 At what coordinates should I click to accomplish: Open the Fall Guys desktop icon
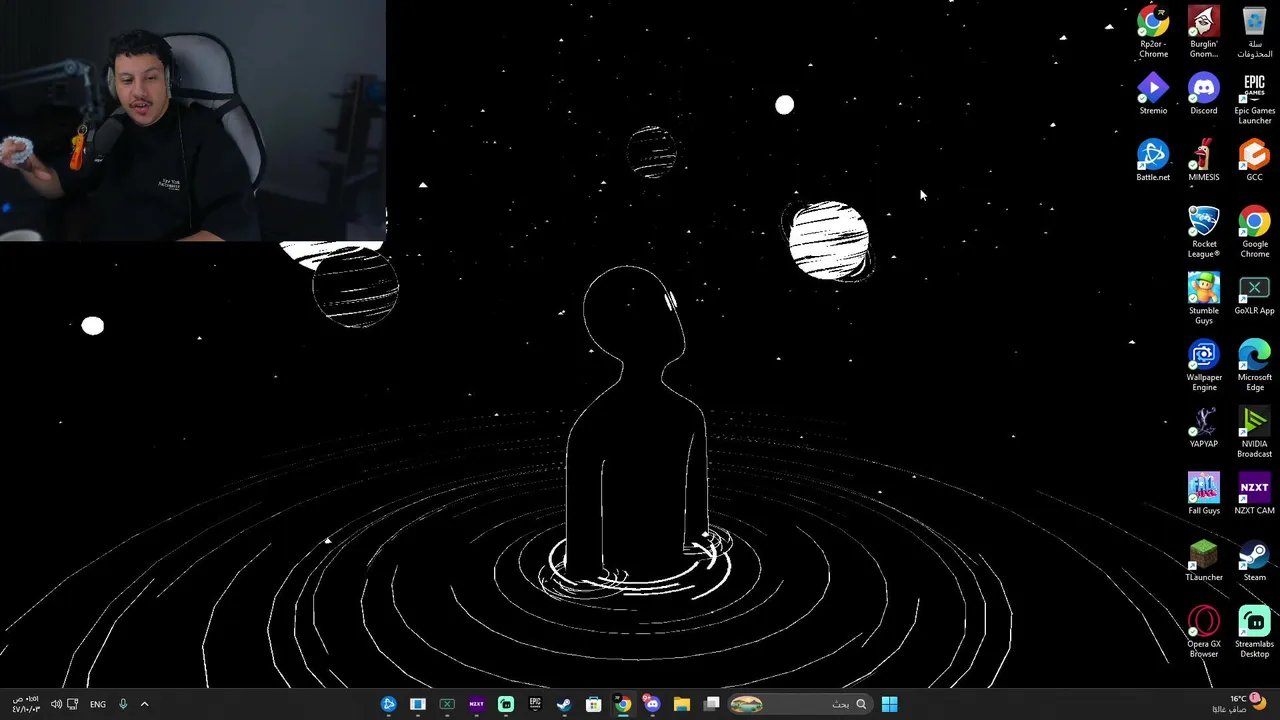coord(1204,494)
